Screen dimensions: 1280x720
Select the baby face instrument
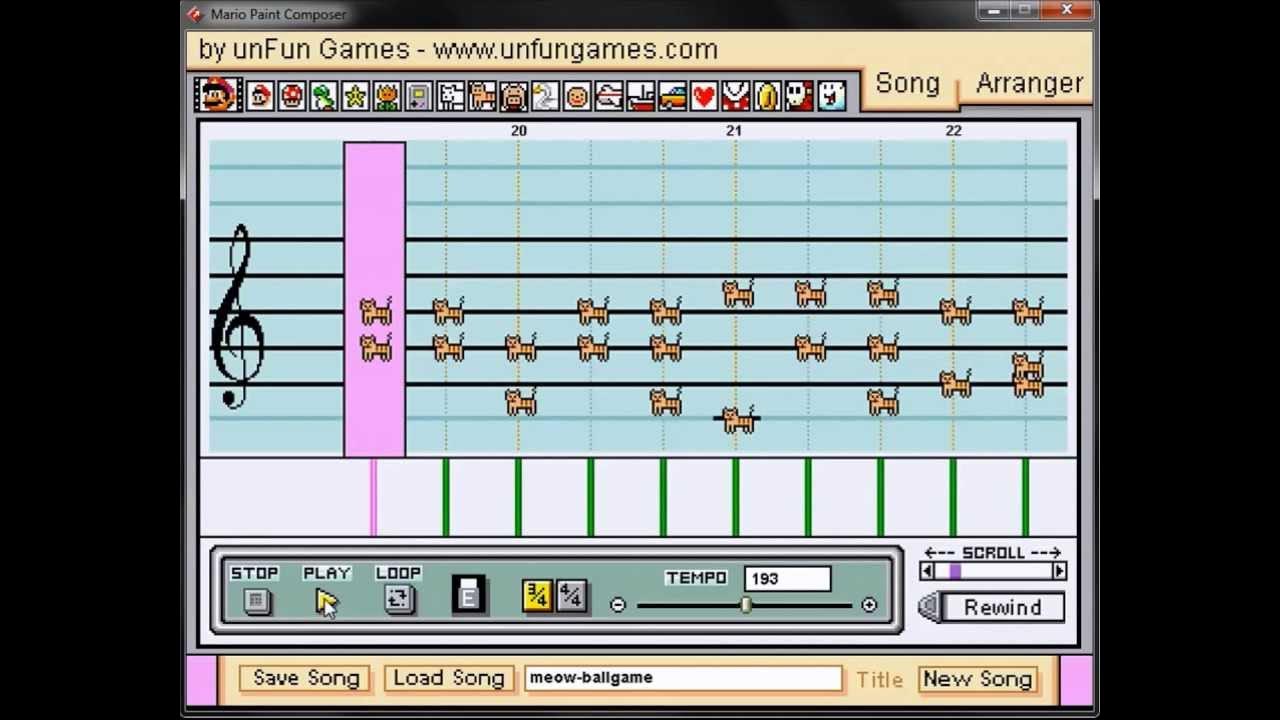[x=577, y=96]
